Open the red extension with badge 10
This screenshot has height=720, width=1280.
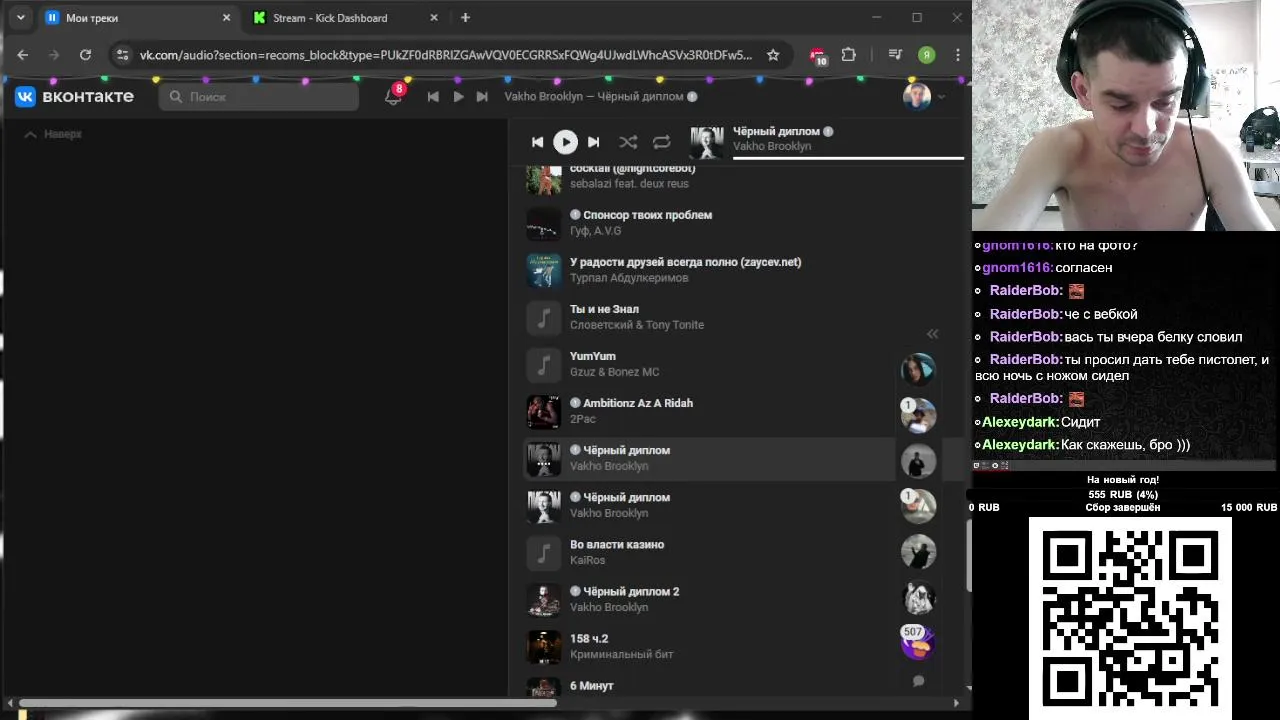(818, 56)
